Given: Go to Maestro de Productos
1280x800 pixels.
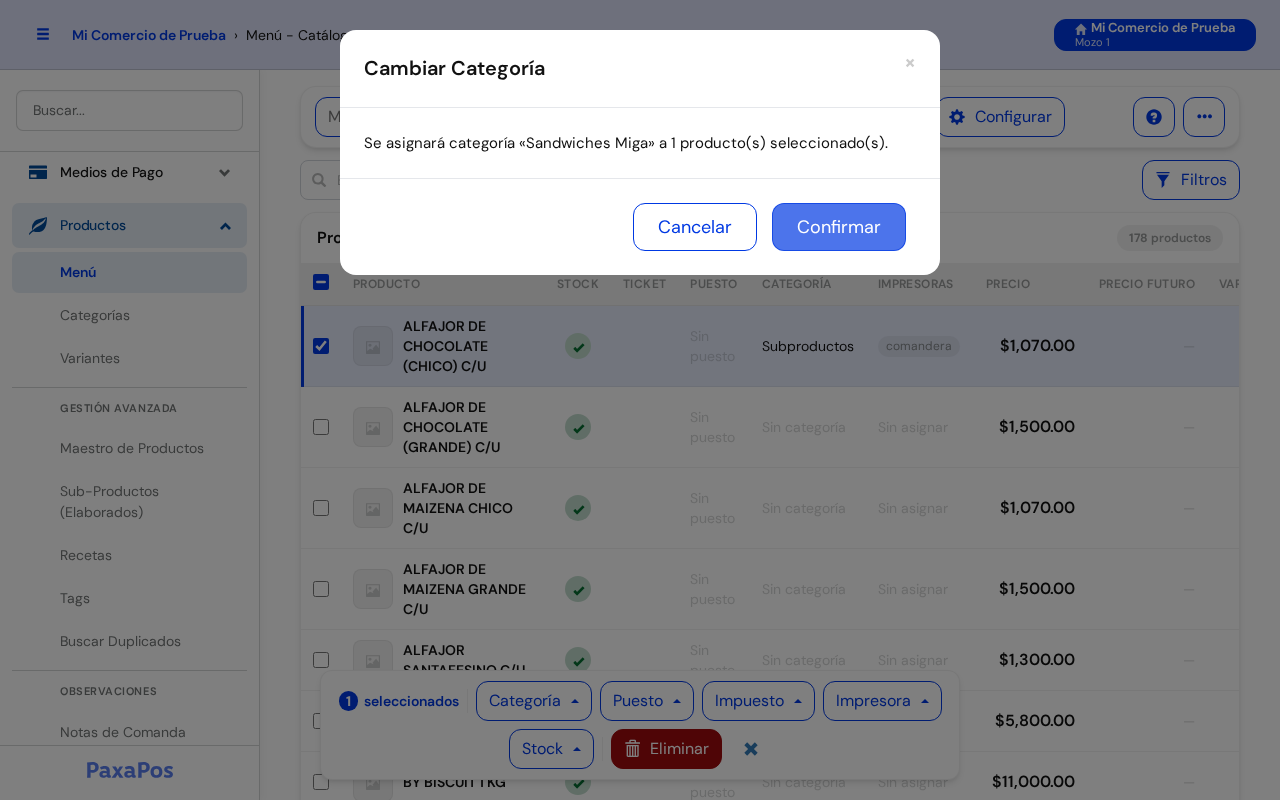Looking at the screenshot, I should click(129, 448).
